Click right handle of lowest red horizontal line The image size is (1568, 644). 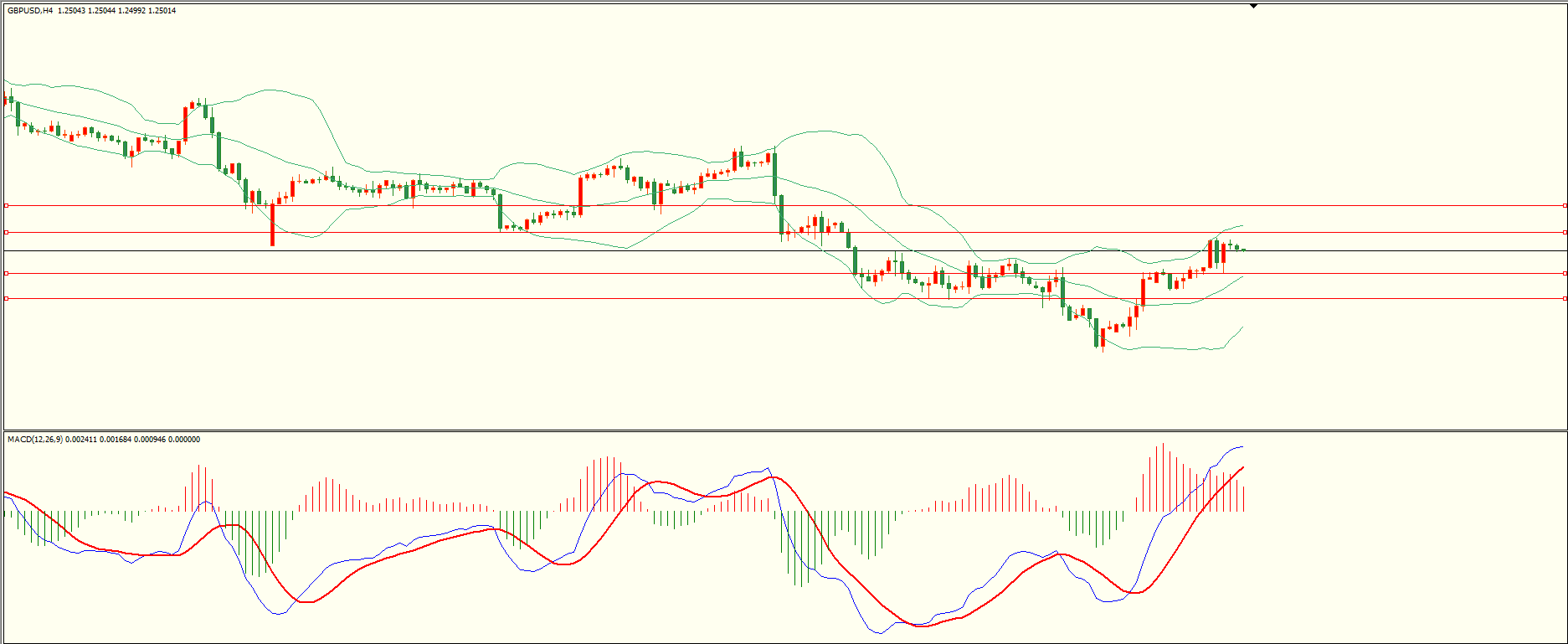click(x=1565, y=298)
